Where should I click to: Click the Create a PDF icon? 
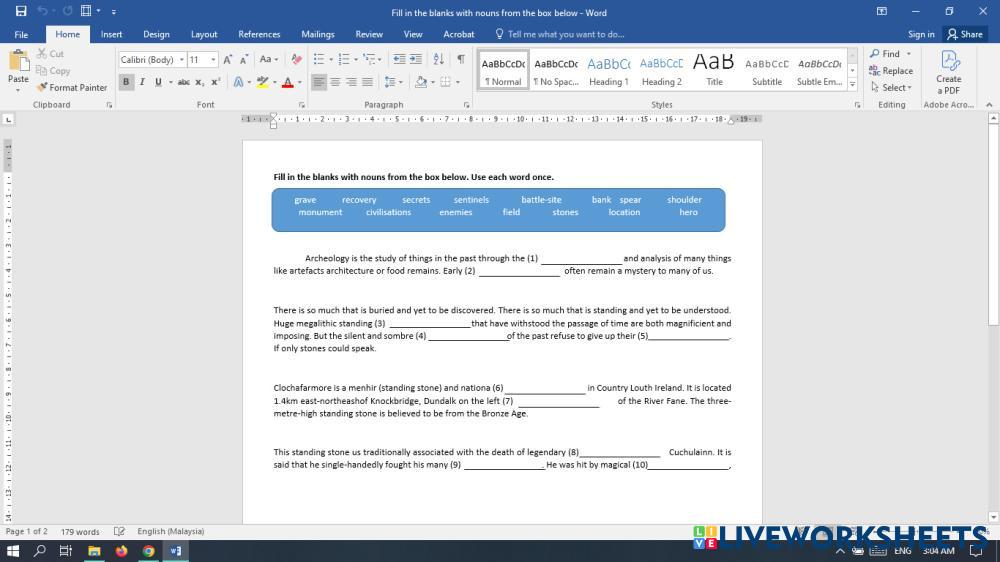point(948,71)
